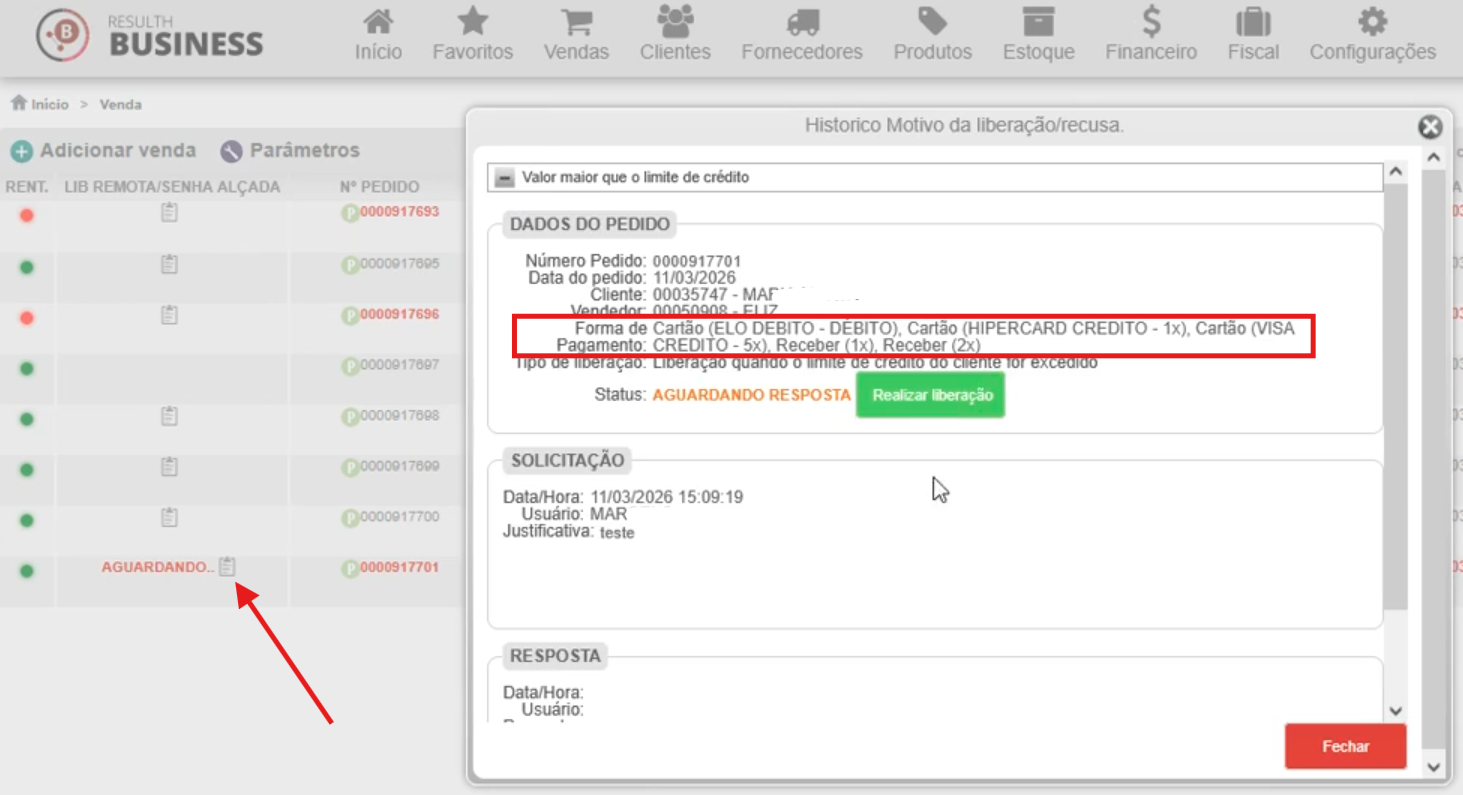Click Adicionar venda
Screen dimensions: 1463x795
click(103, 151)
